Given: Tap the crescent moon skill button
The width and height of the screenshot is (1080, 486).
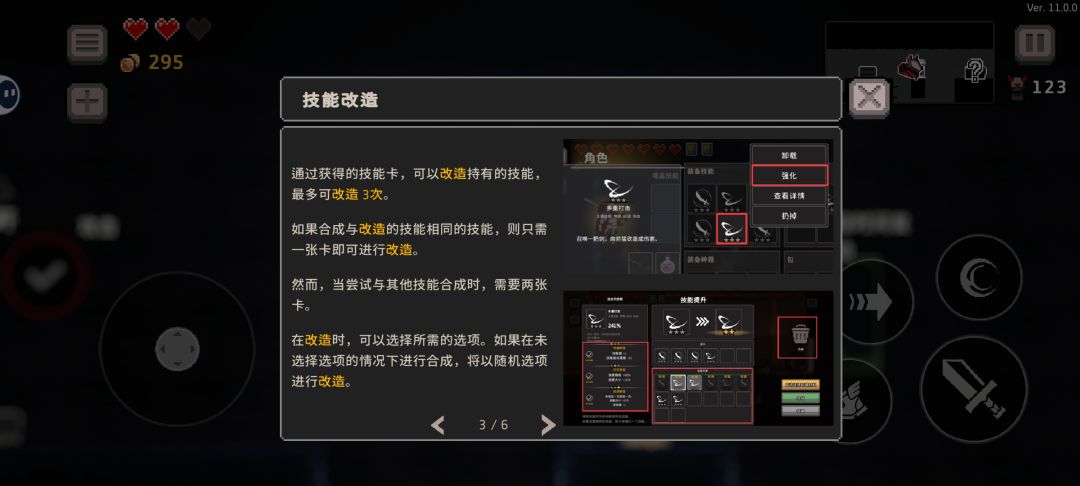Looking at the screenshot, I should point(979,277).
